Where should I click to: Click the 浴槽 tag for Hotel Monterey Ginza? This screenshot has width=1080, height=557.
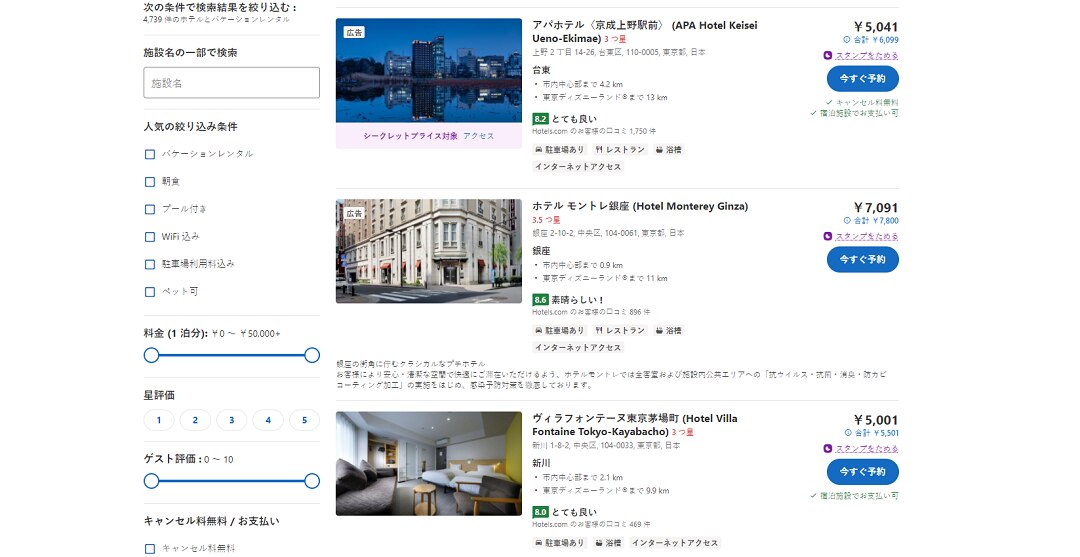669,330
